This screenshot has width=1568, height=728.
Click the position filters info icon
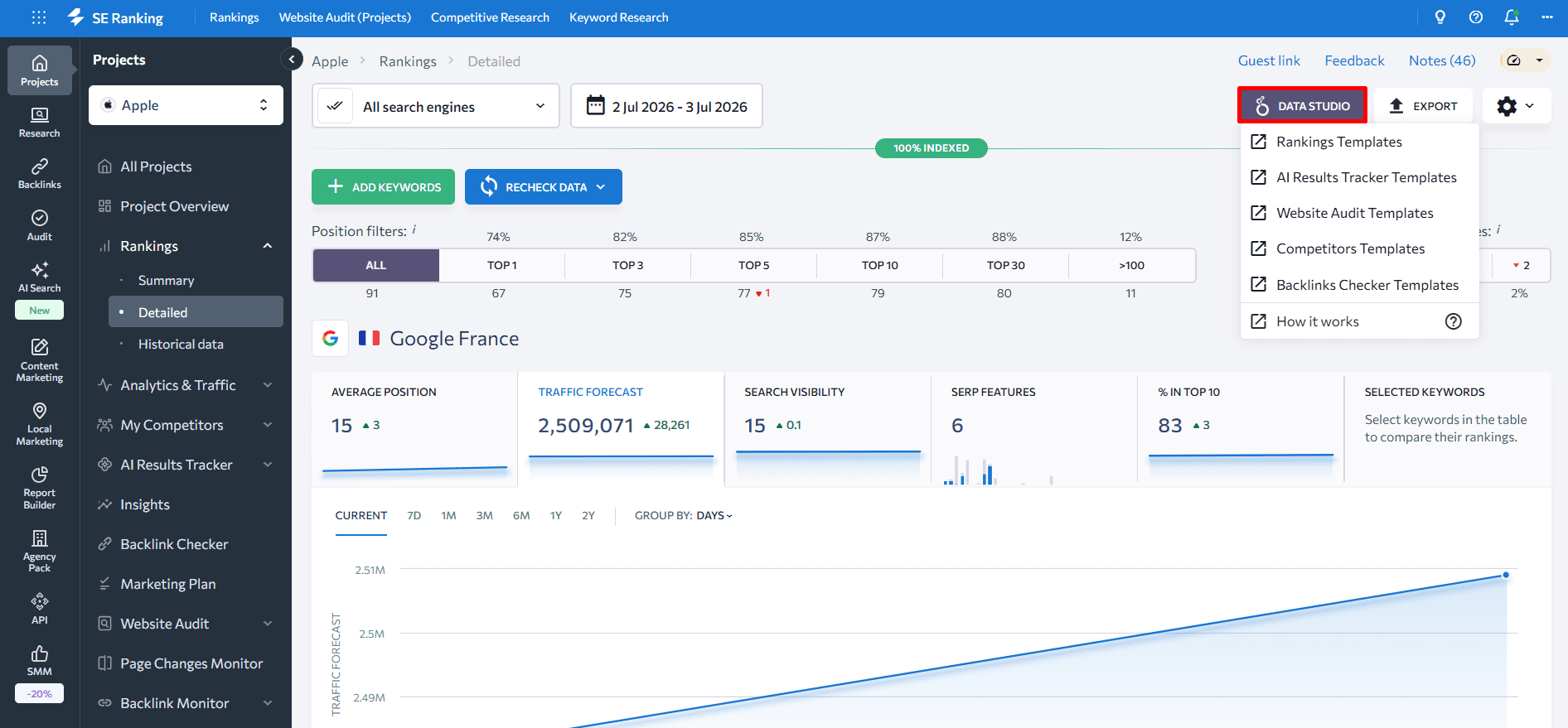pyautogui.click(x=414, y=229)
